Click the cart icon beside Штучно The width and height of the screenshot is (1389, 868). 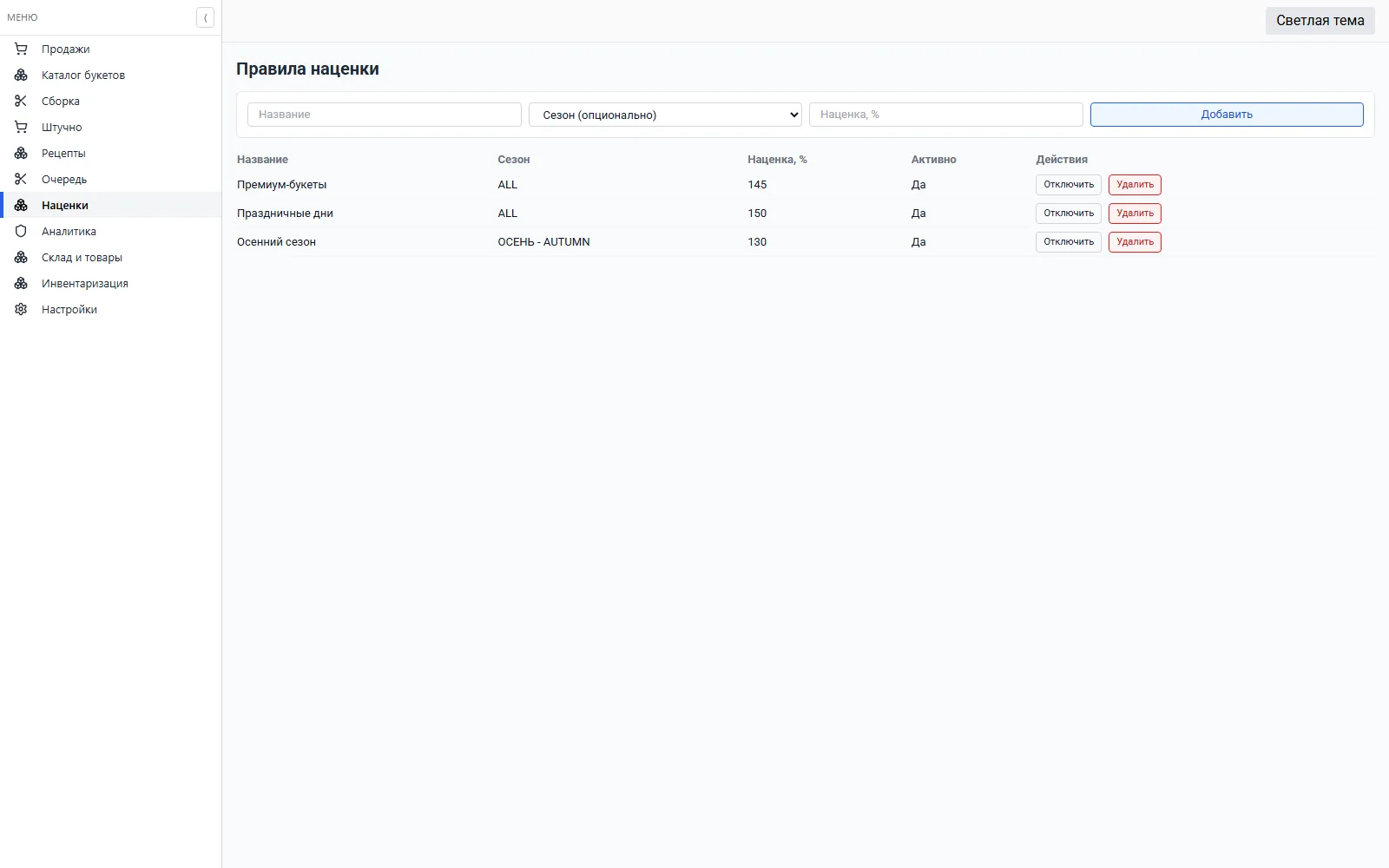(21, 127)
